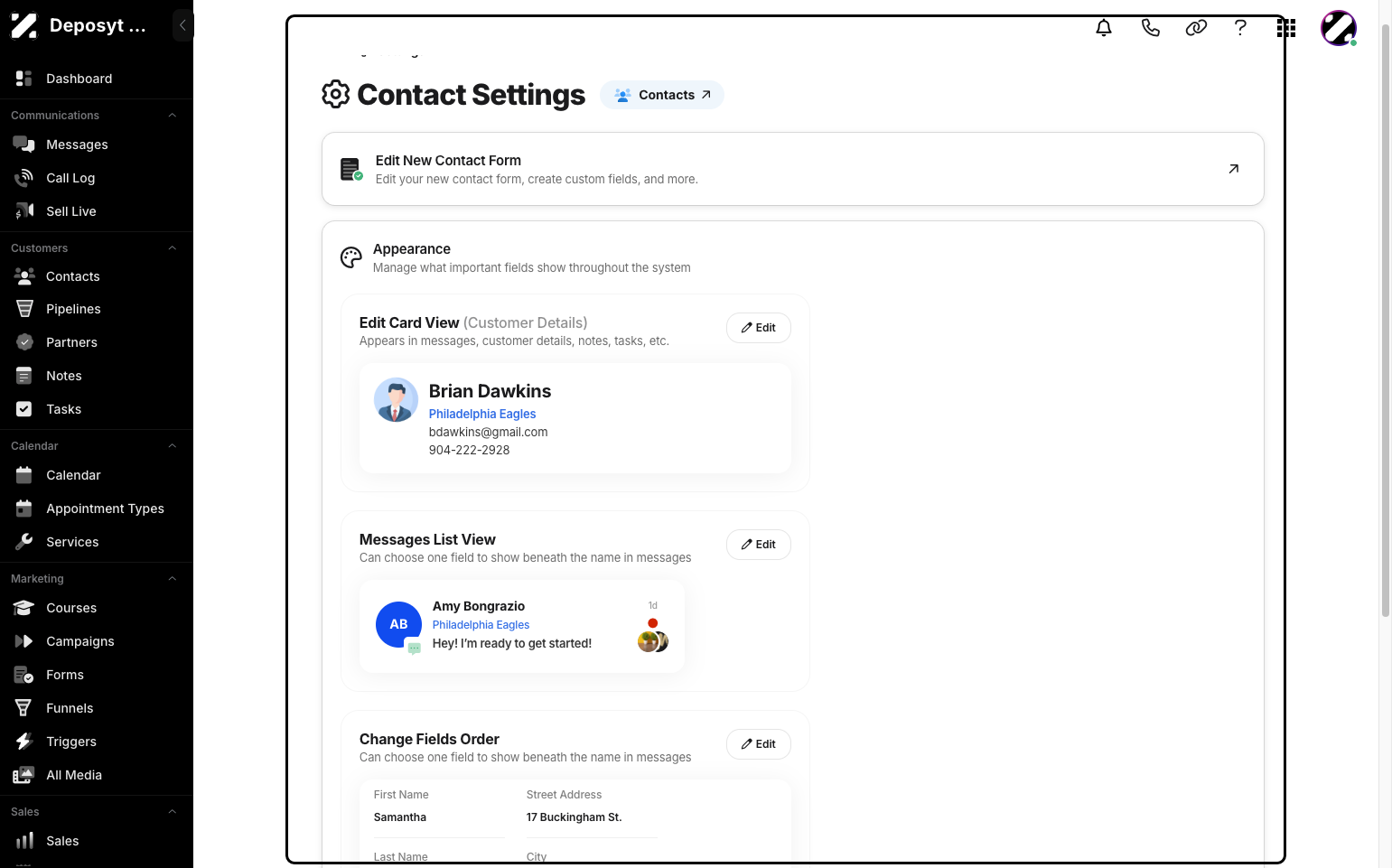Collapse the Communications section

pos(172,116)
